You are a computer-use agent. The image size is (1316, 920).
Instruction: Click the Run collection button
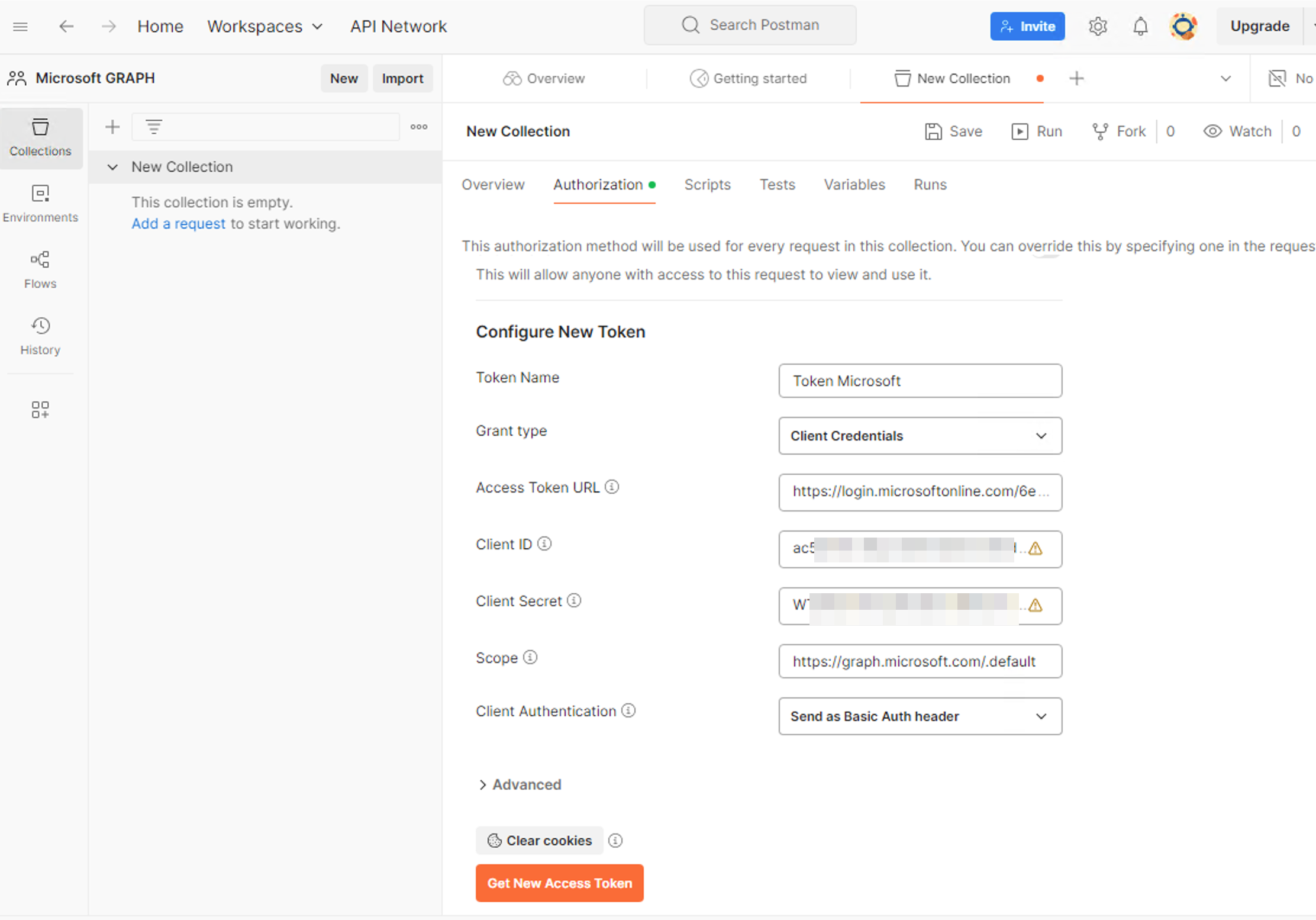point(1037,131)
